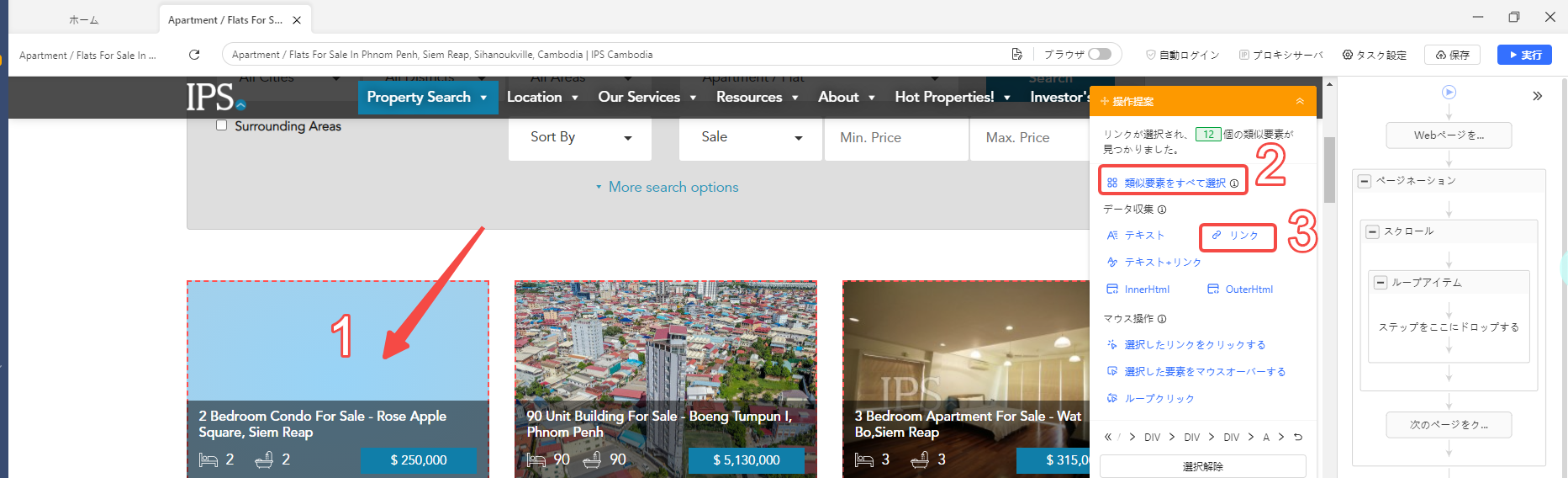Click the 保存 save button
This screenshot has width=1568, height=478.
point(1452,55)
